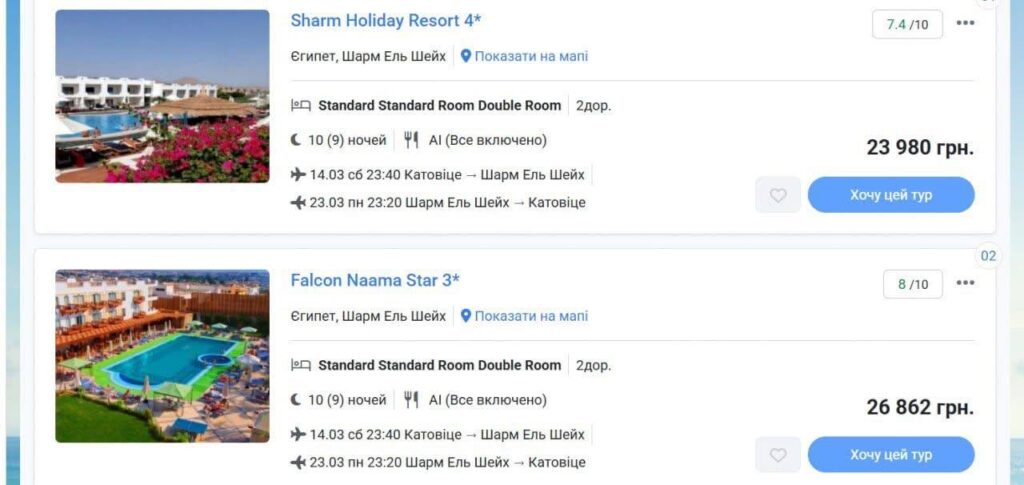This screenshot has height=485, width=1024.
Task: Click bed icon in Falcon Naama Star room row
Action: pyautogui.click(x=301, y=365)
